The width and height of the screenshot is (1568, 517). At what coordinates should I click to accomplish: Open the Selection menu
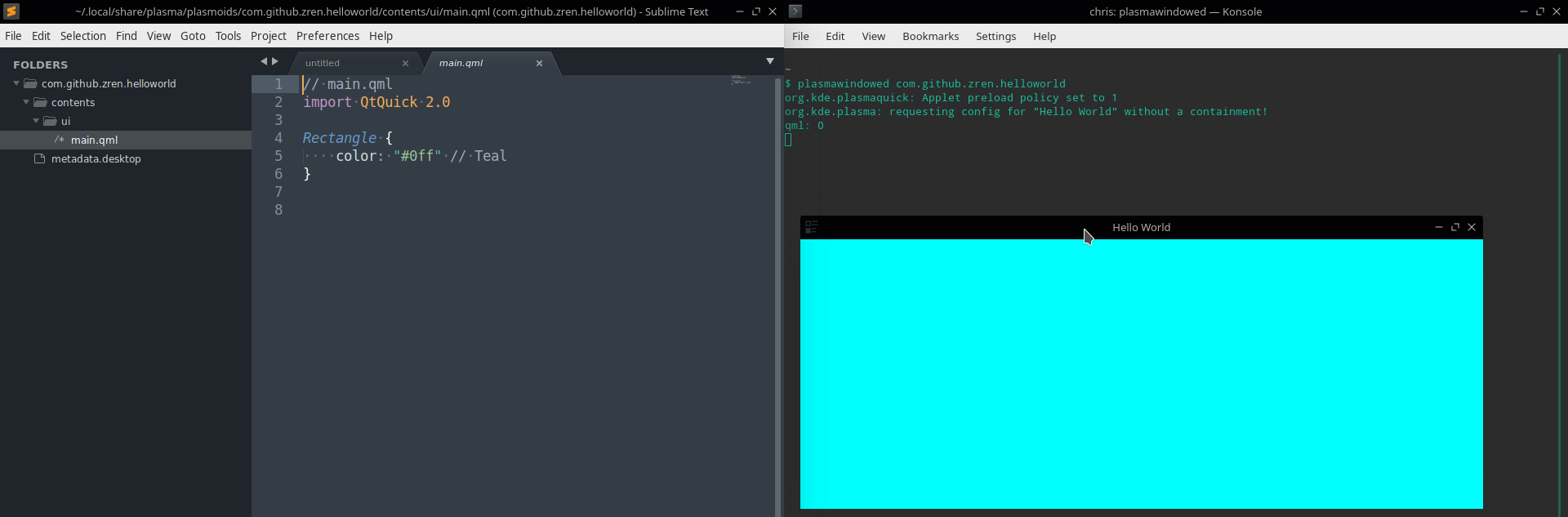[x=83, y=36]
